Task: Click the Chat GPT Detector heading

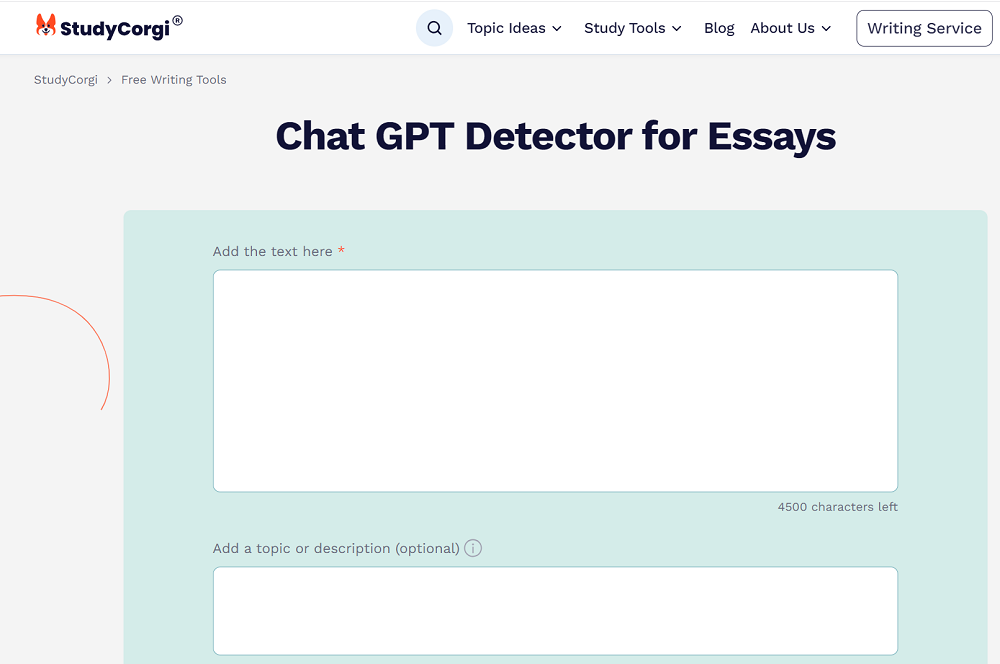Action: click(555, 136)
